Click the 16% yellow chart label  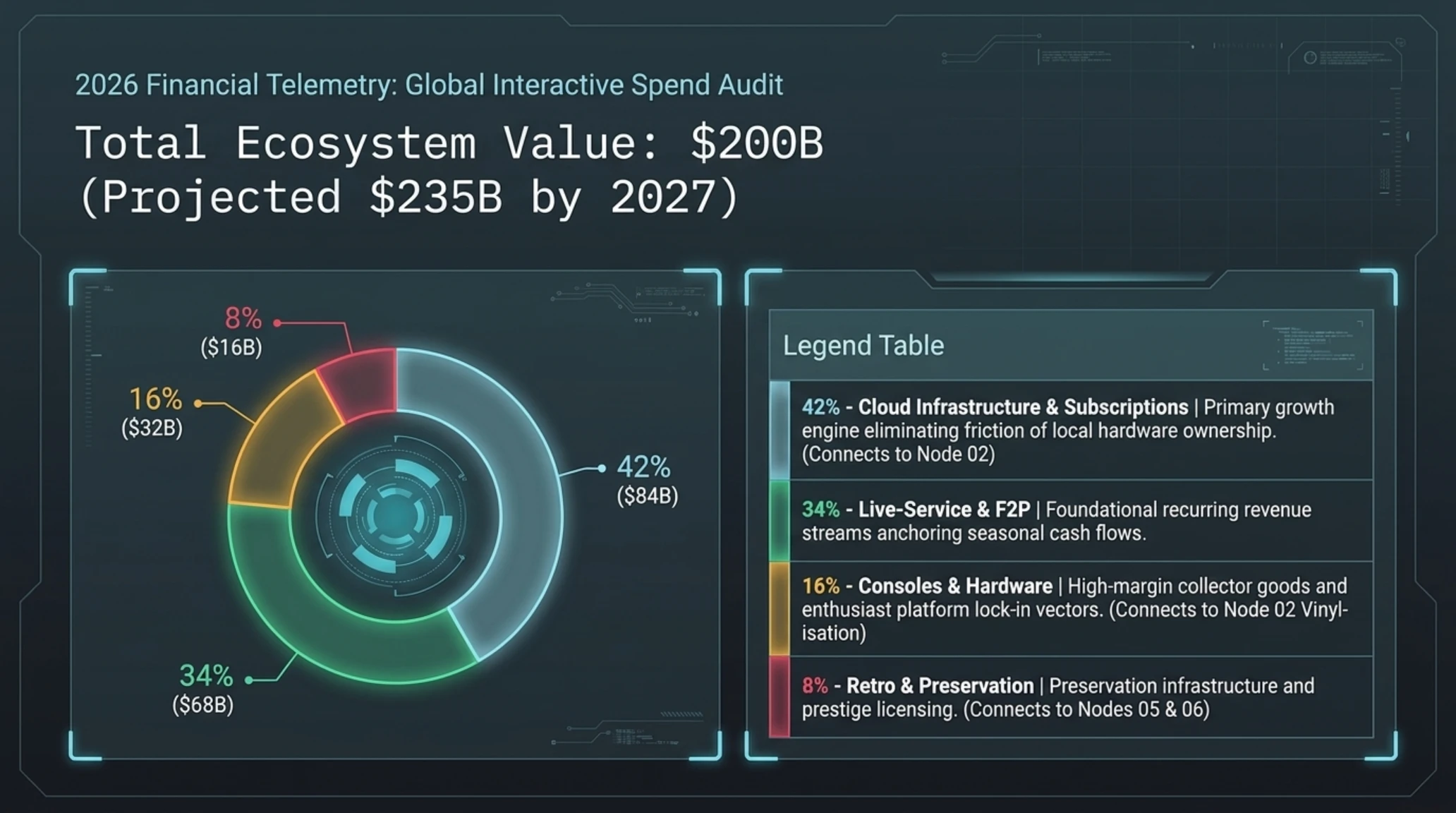pos(155,399)
